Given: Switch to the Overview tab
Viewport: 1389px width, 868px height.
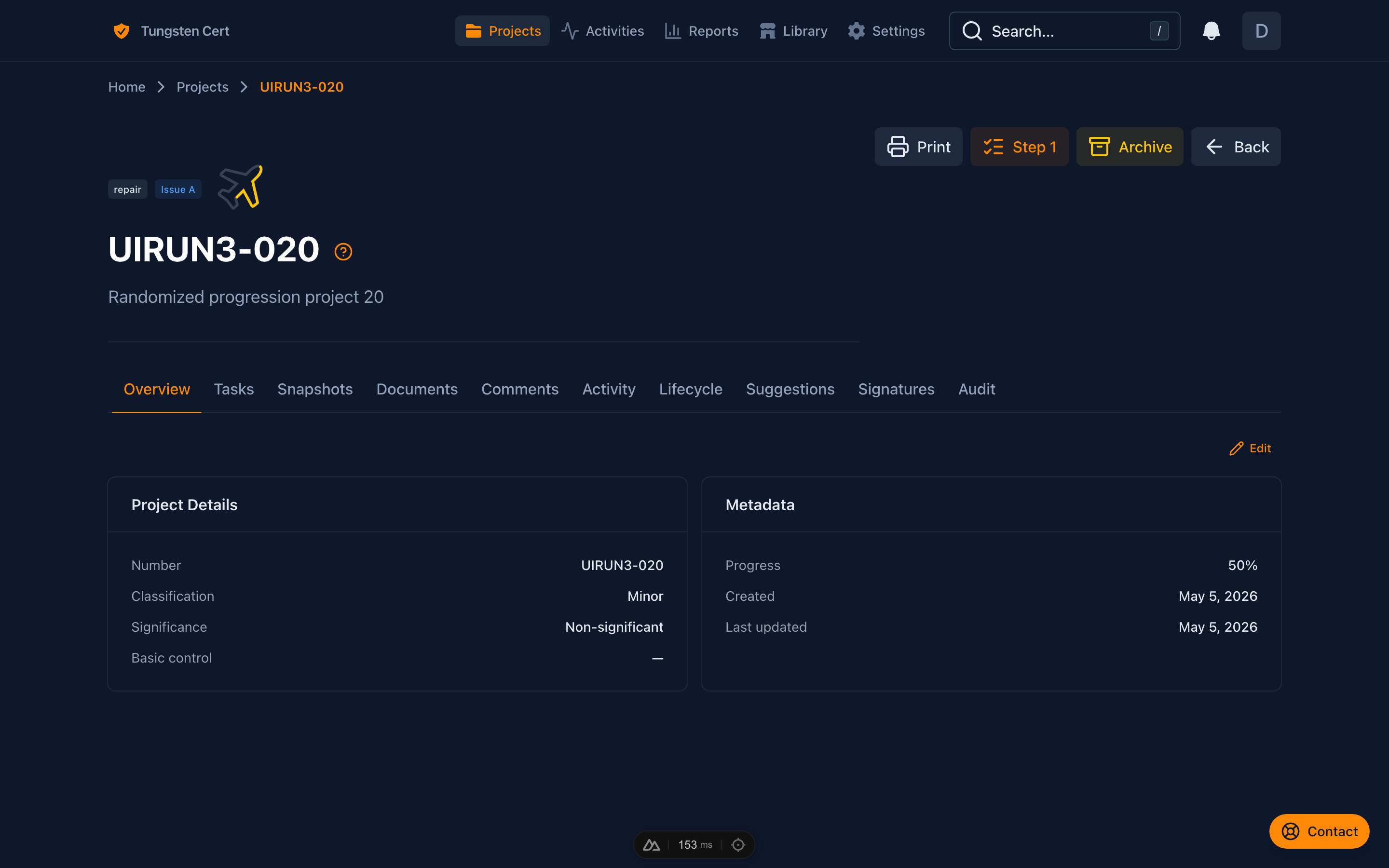Looking at the screenshot, I should click(x=157, y=389).
